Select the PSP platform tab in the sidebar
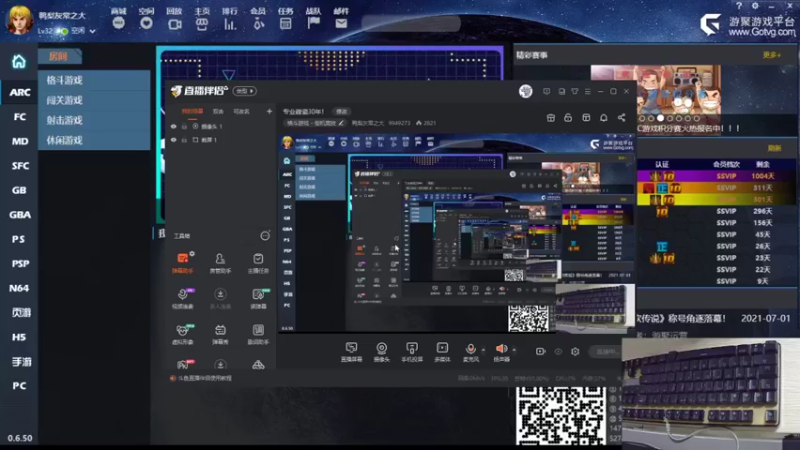 (x=19, y=264)
